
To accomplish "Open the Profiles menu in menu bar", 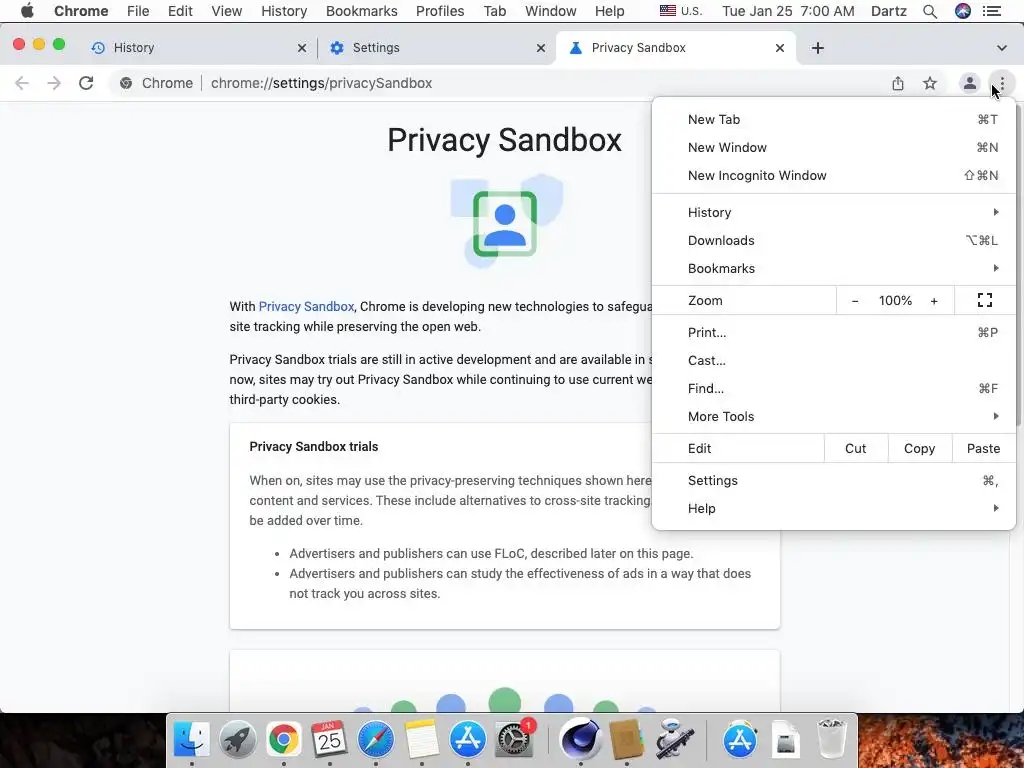I will tap(440, 11).
